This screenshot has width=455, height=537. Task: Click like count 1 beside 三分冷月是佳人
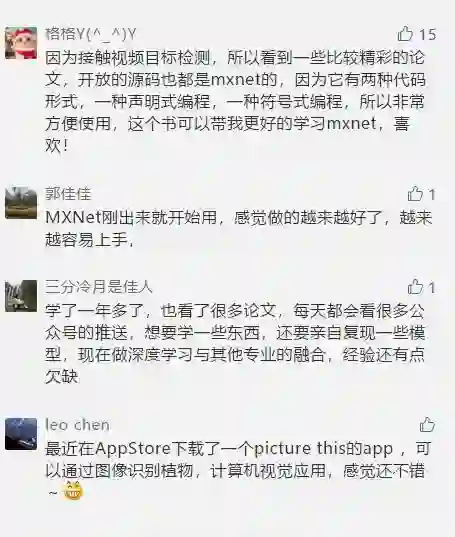(432, 287)
